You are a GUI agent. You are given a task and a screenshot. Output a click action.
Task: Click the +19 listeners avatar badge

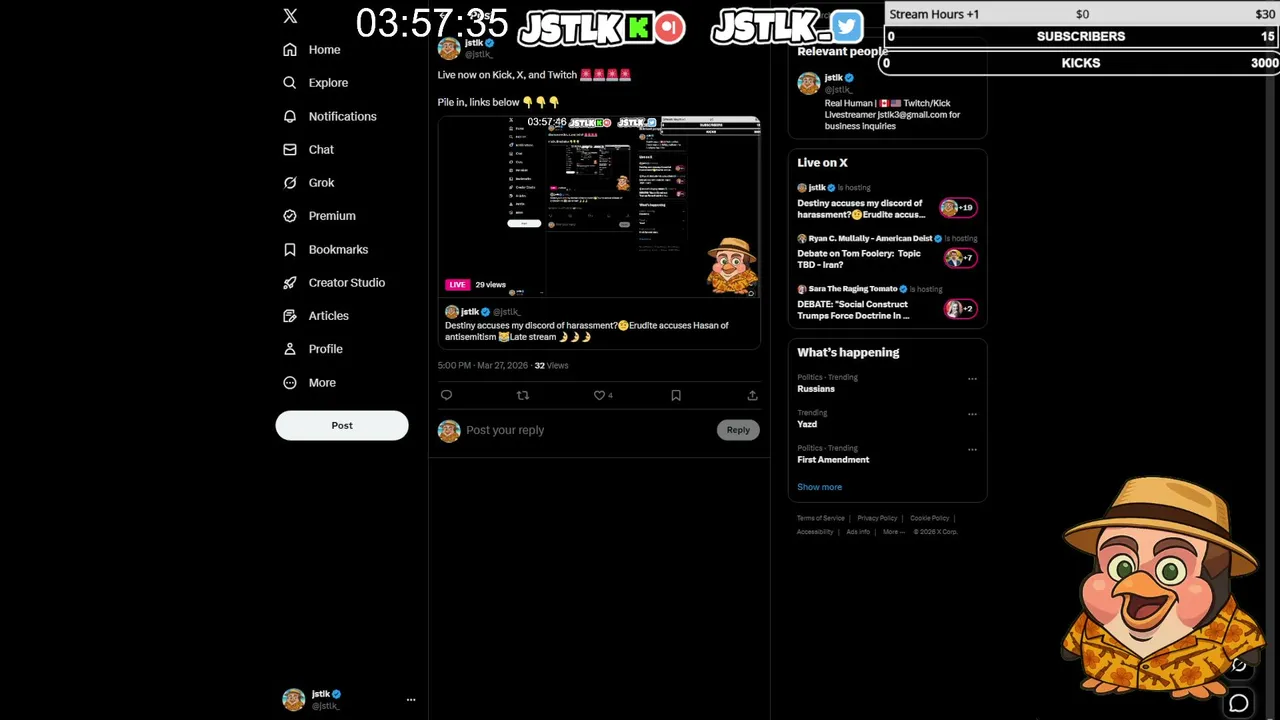(958, 208)
